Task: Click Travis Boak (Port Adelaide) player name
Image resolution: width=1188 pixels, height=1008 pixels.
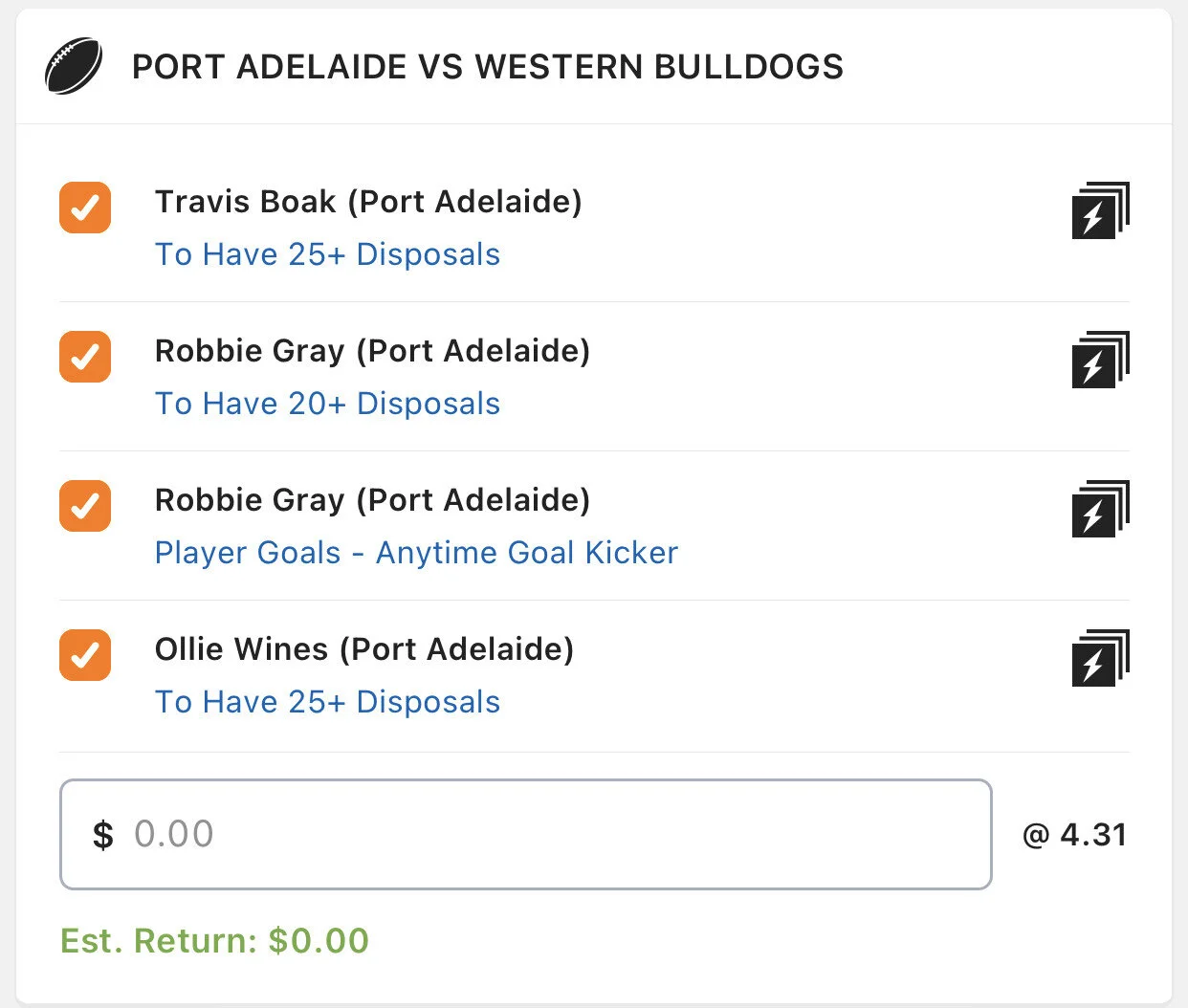Action: click(x=368, y=202)
